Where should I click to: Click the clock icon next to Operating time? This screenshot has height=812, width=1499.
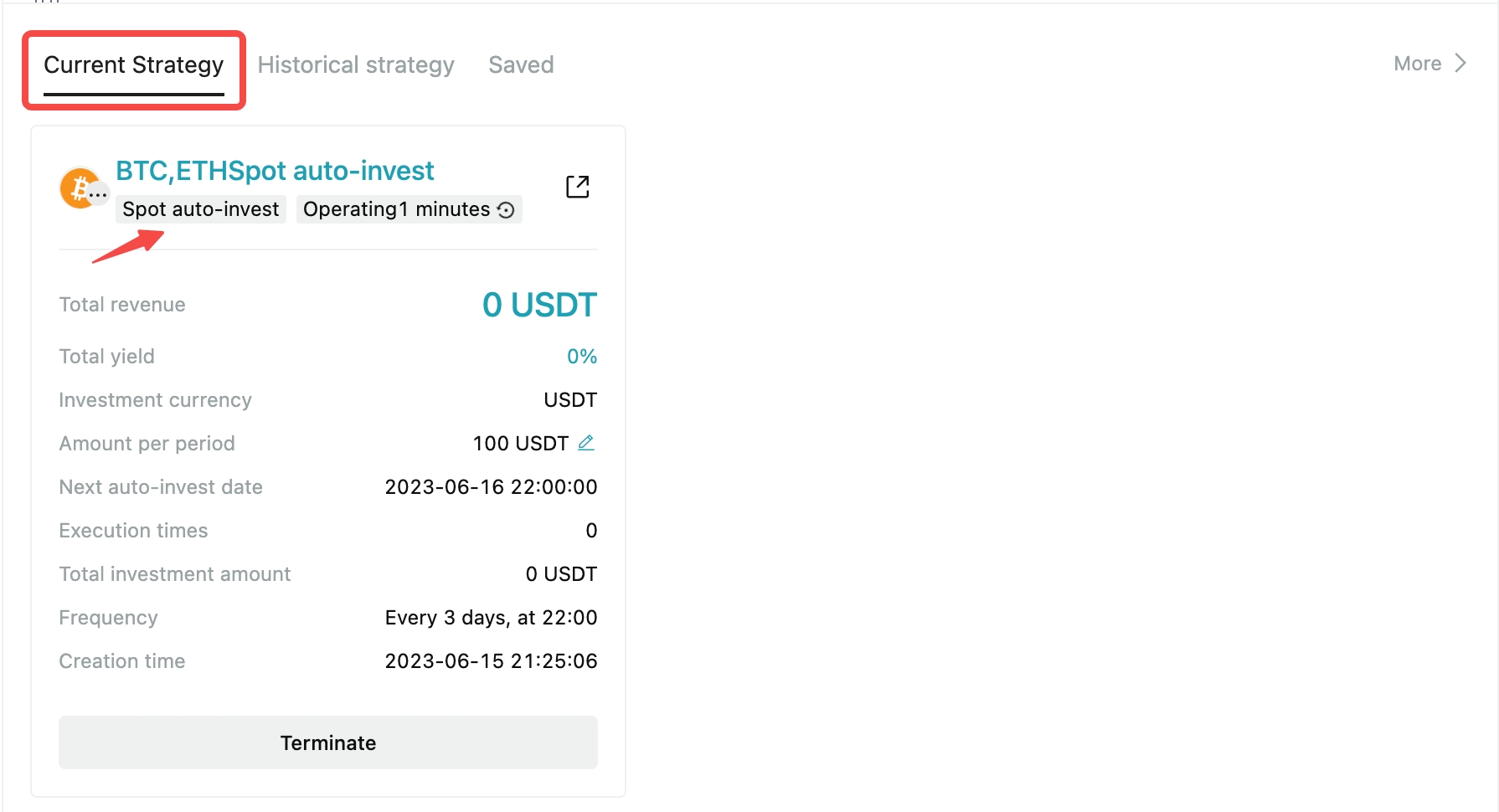505,209
